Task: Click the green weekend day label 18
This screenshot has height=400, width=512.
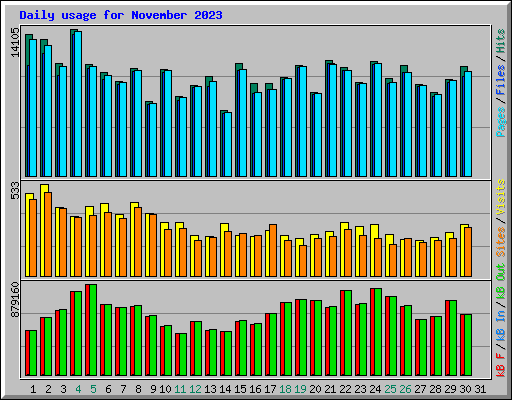Action: [x=285, y=389]
